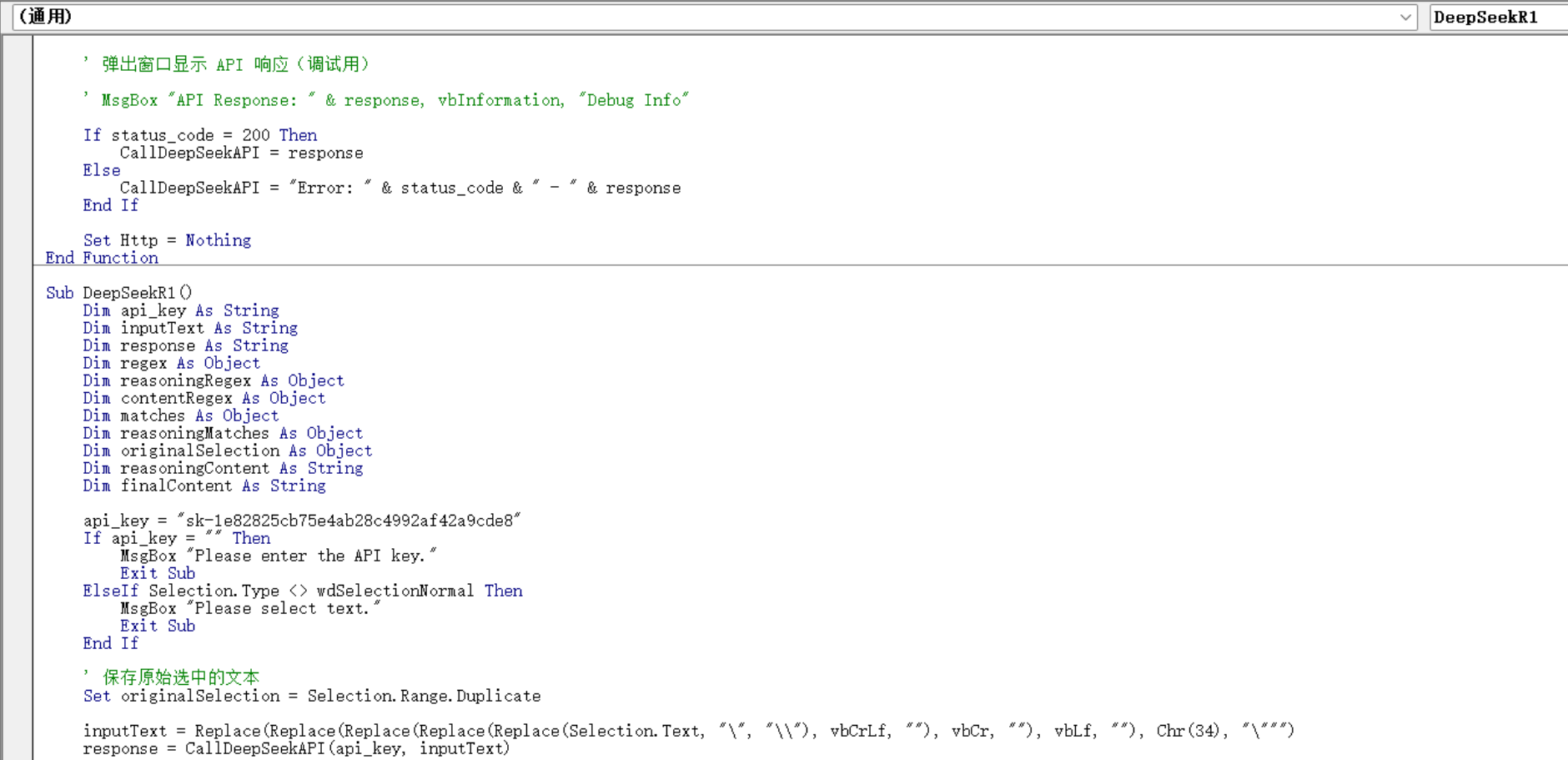Open the (通用) object dropdown

click(715, 17)
